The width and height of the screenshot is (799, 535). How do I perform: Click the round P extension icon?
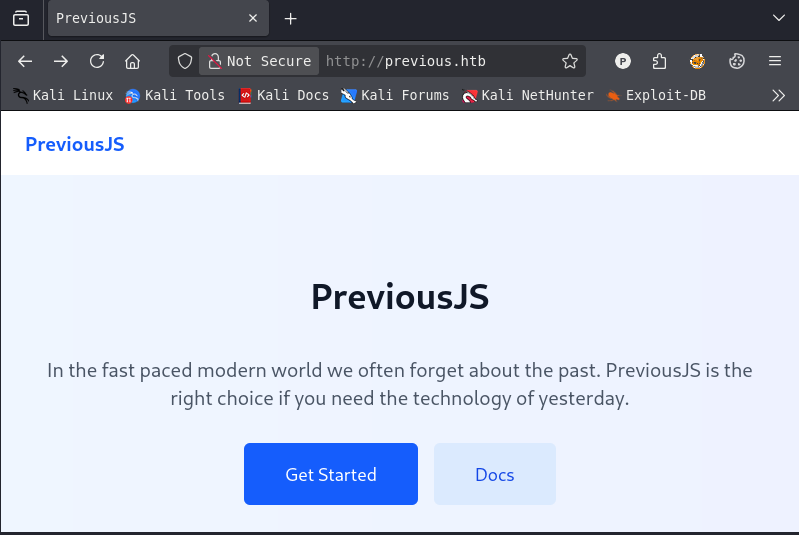tap(622, 62)
